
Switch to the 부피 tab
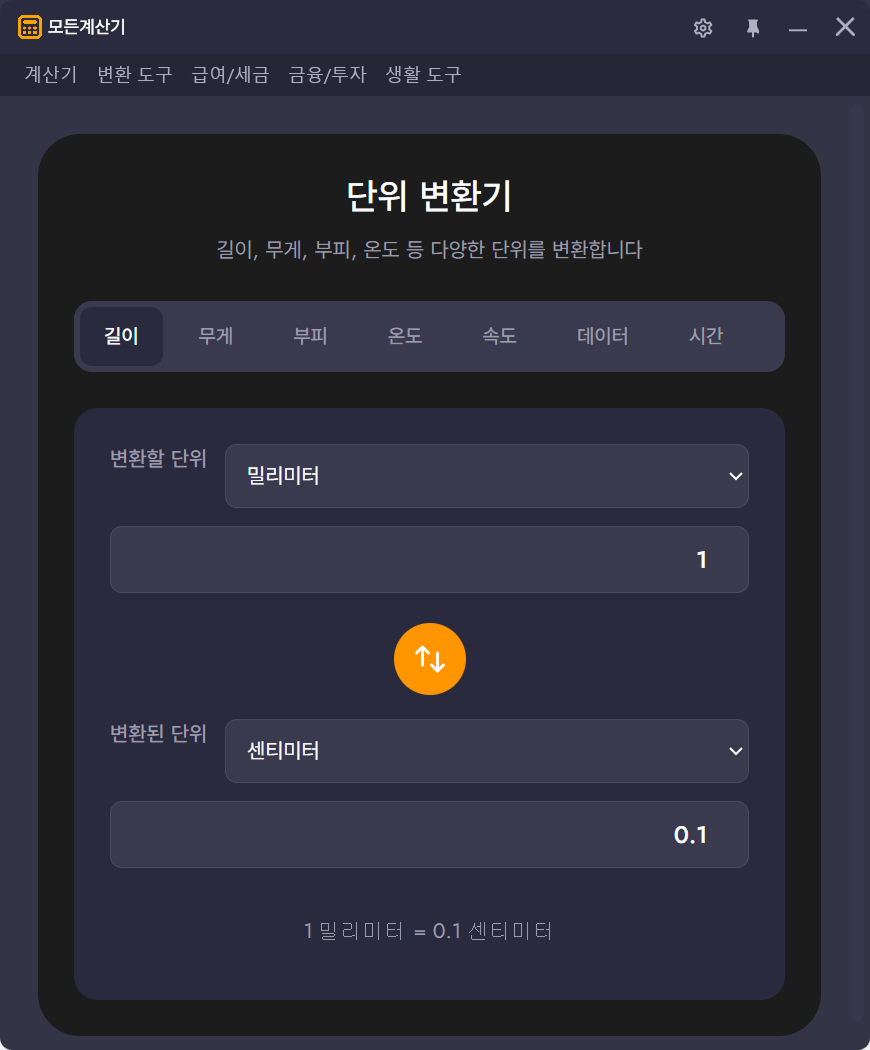tap(310, 337)
